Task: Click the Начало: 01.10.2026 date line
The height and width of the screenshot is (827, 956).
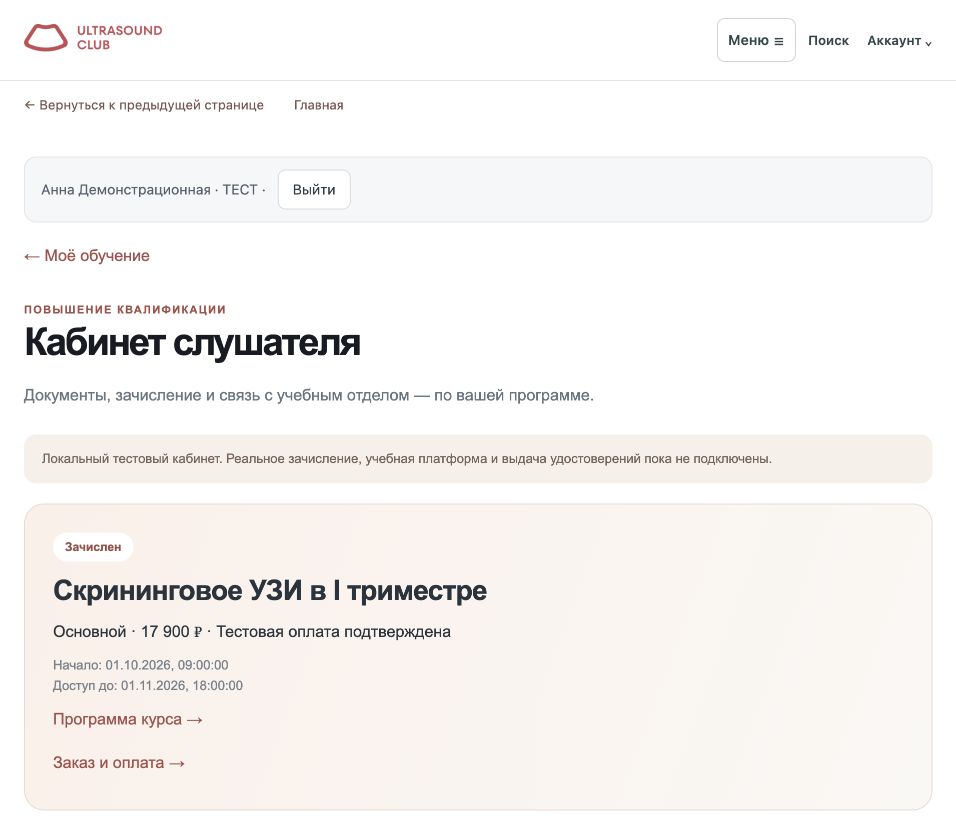Action: (x=141, y=665)
